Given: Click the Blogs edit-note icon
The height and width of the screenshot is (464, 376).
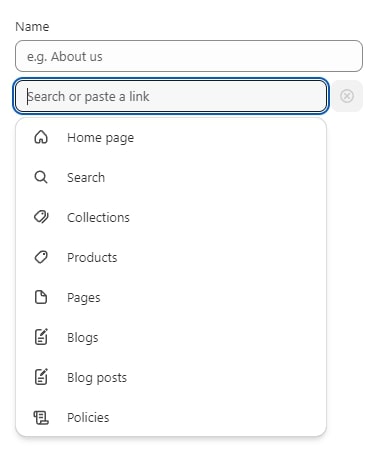Looking at the screenshot, I should 41,337.
